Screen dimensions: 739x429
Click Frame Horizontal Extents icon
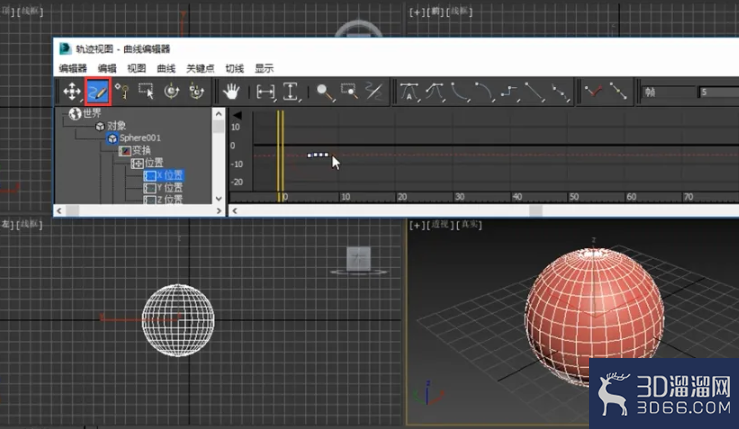[265, 91]
